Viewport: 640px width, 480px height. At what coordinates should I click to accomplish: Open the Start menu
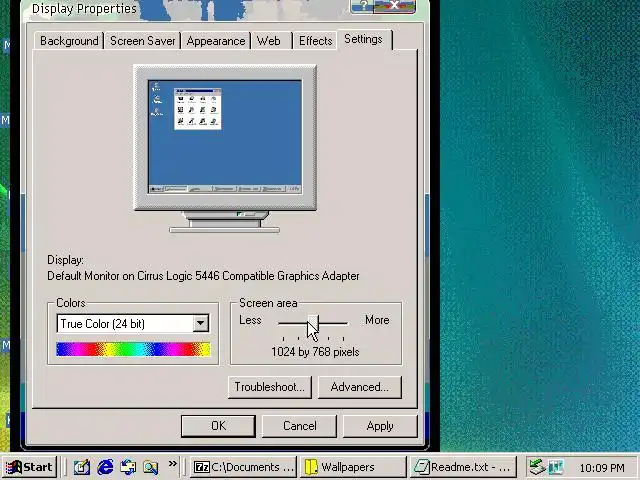point(30,467)
